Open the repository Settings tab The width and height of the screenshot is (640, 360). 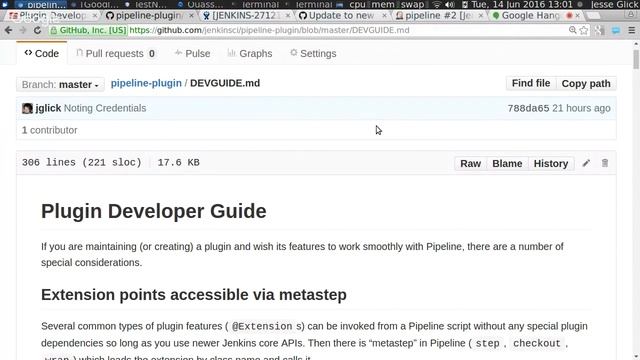coord(313,53)
